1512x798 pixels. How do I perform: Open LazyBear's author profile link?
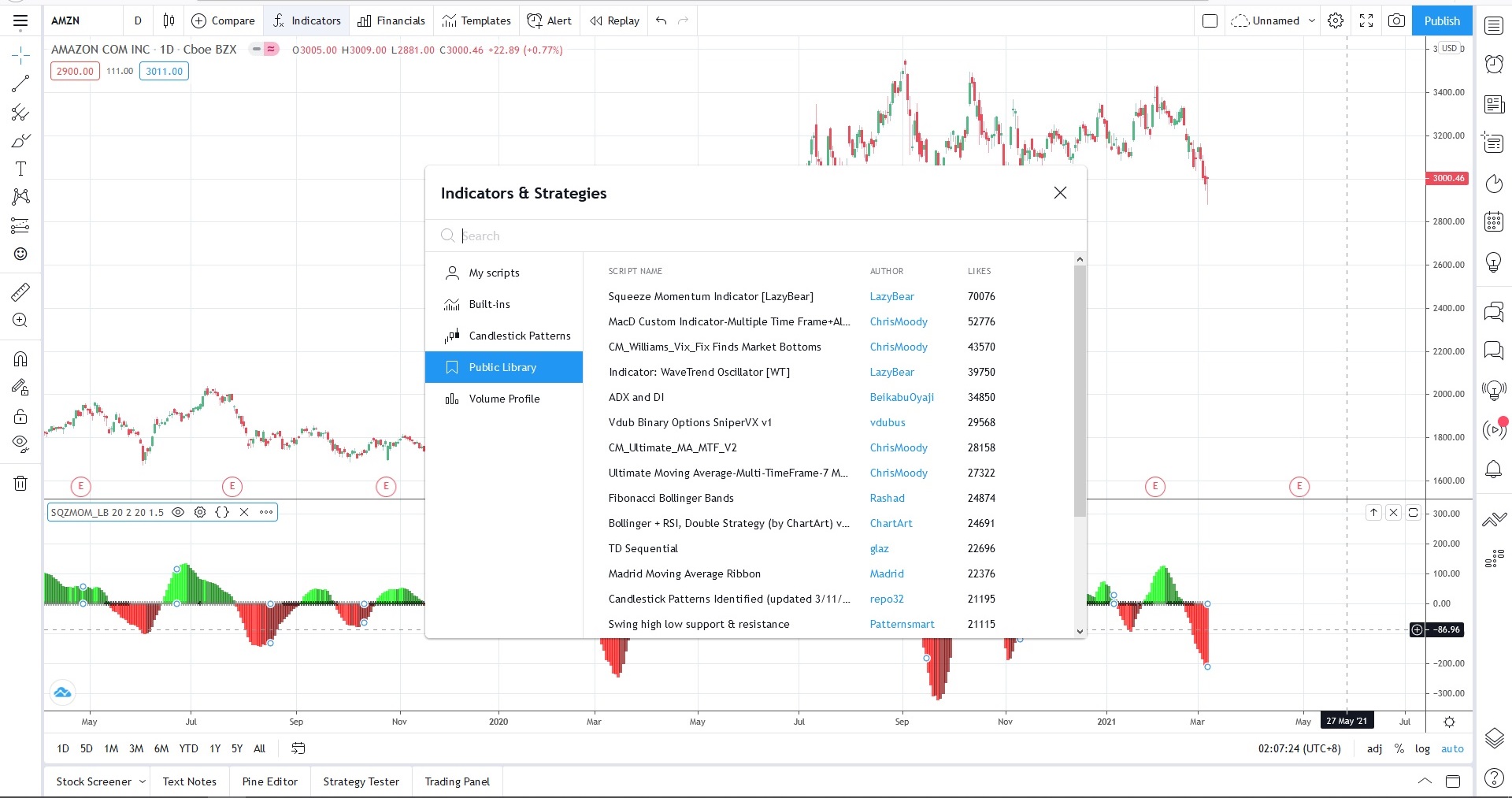(892, 296)
